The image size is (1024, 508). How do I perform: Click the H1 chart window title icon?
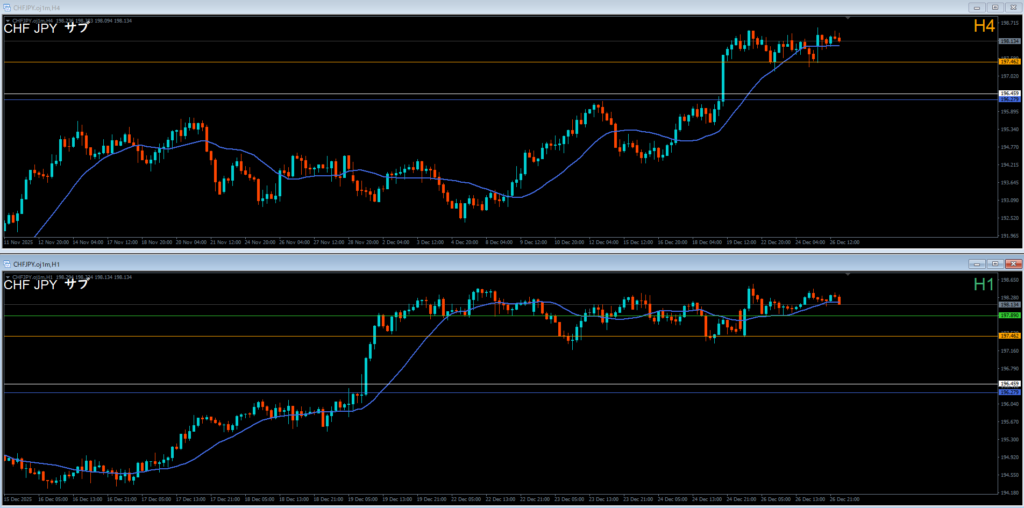6,264
